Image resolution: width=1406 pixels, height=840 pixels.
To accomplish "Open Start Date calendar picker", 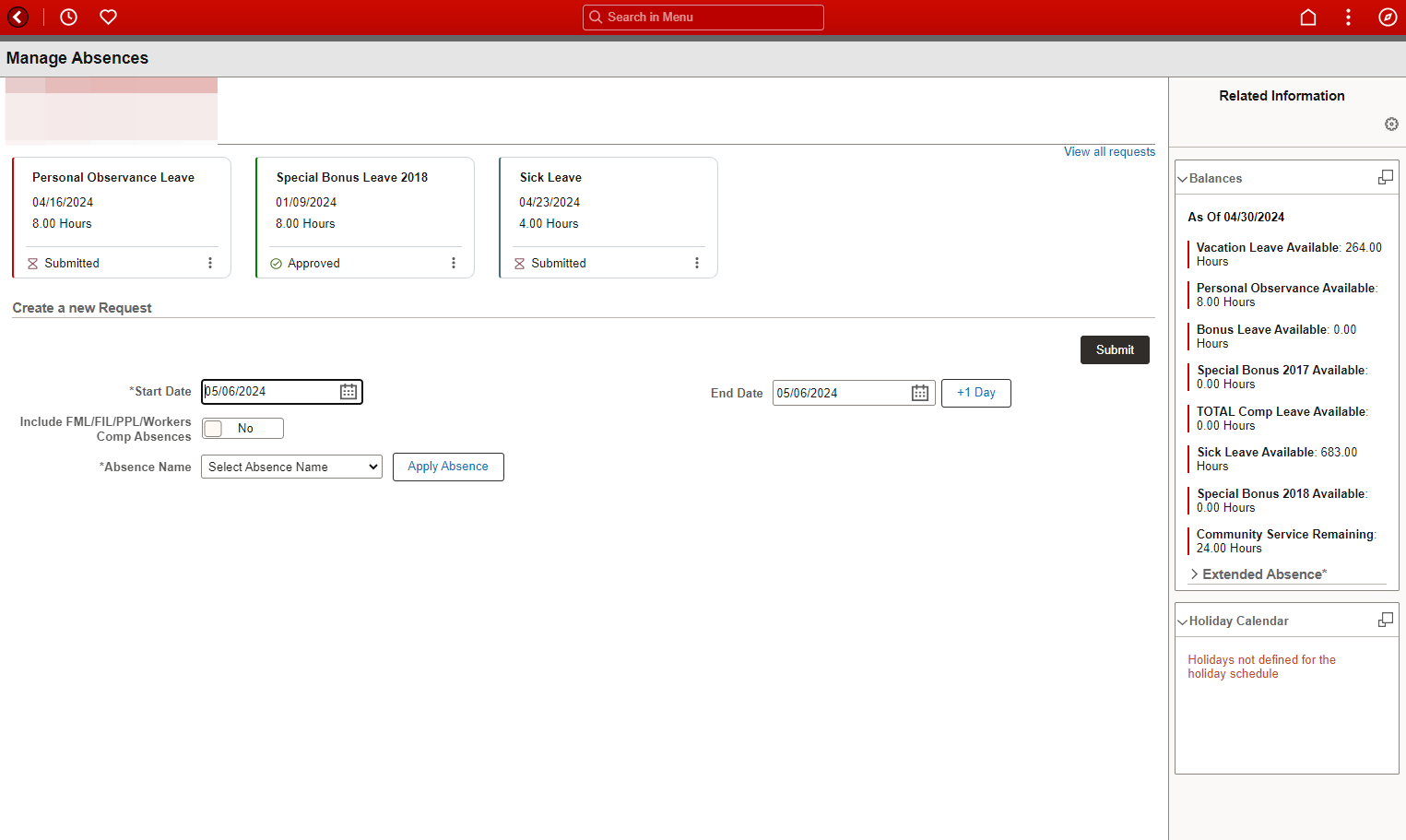I will point(349,392).
